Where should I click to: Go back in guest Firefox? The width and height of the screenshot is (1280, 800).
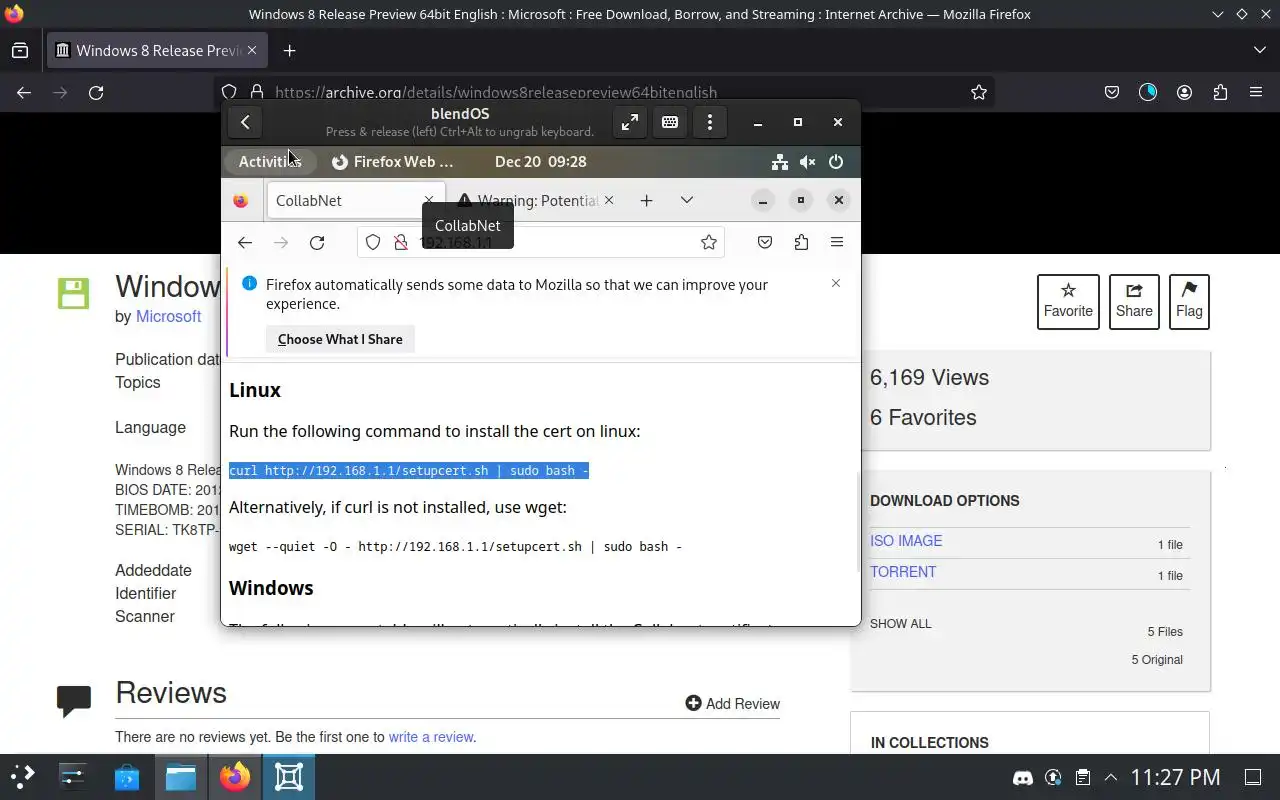coord(245,242)
